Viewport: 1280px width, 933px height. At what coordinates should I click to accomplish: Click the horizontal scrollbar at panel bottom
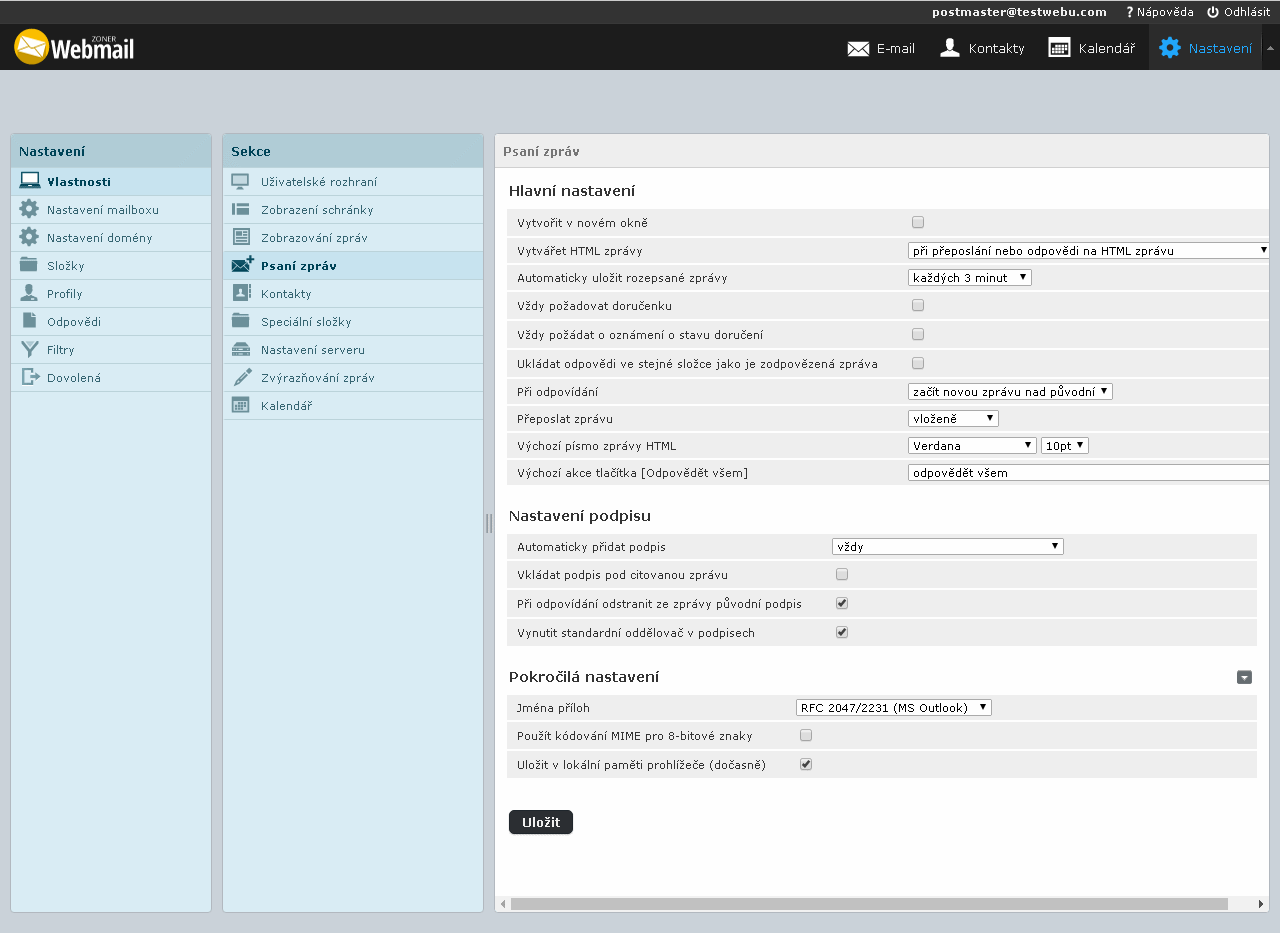(x=868, y=904)
